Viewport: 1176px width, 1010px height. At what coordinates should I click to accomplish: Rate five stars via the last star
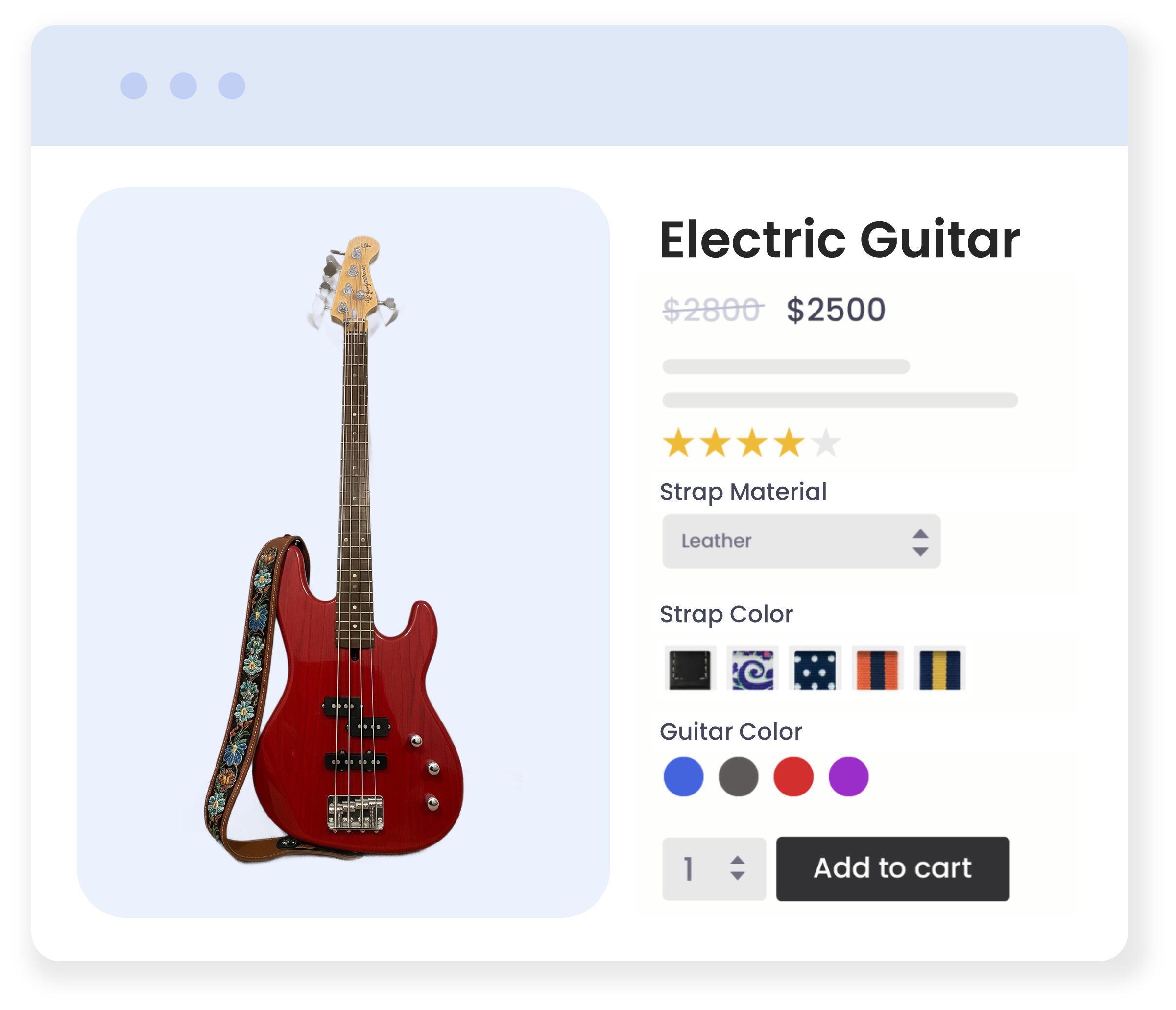tap(826, 442)
